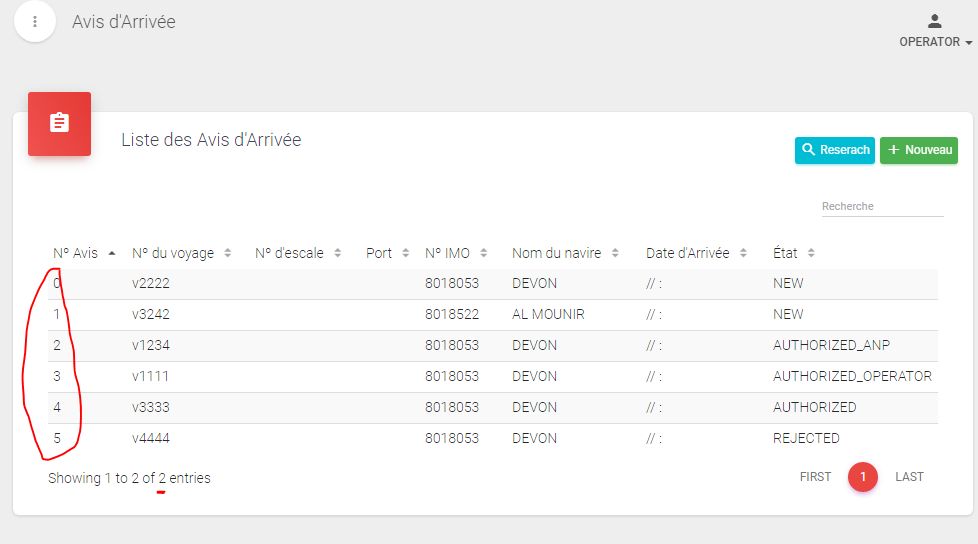978x544 pixels.
Task: Expand the OPERATOR dropdown
Action: click(936, 42)
